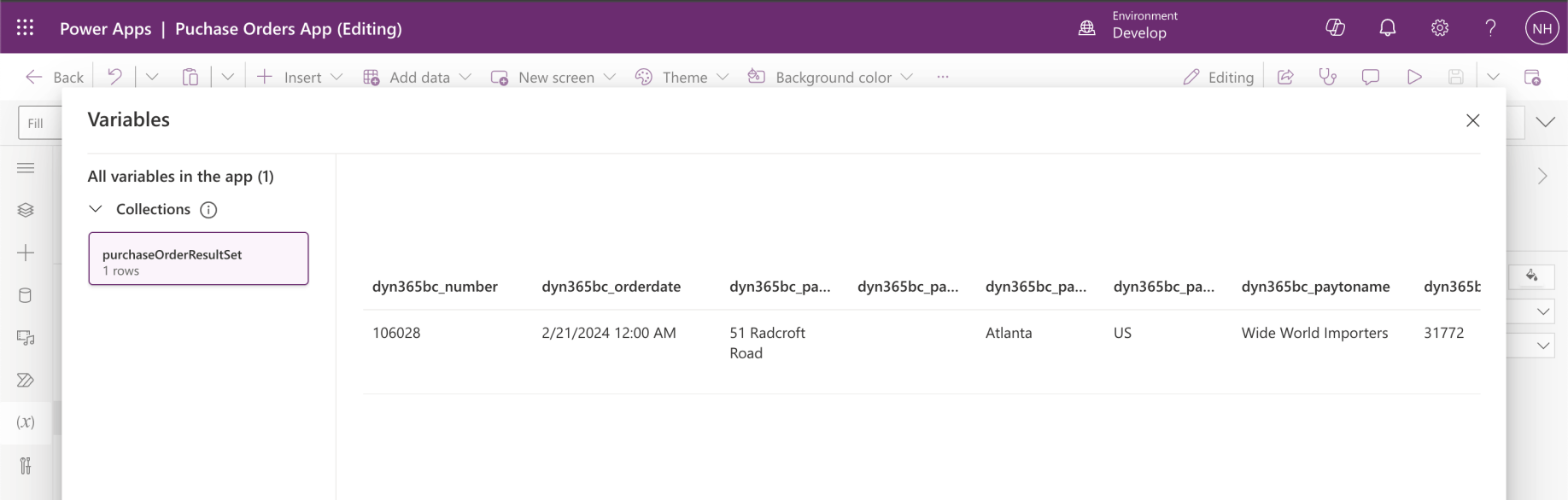The width and height of the screenshot is (1568, 500).
Task: Open the app launcher waffle icon
Action: click(x=25, y=28)
